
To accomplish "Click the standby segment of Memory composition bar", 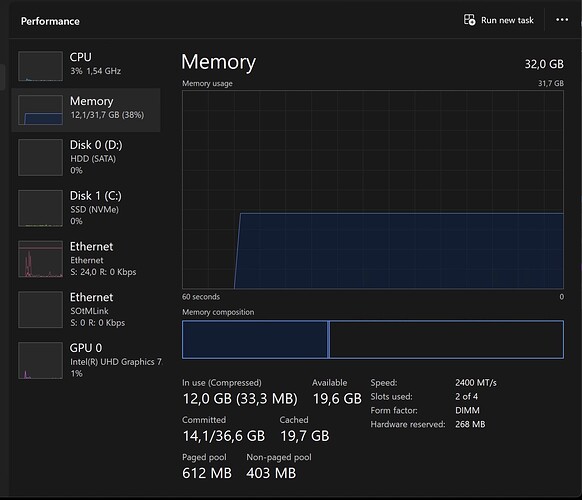I will (447, 339).
